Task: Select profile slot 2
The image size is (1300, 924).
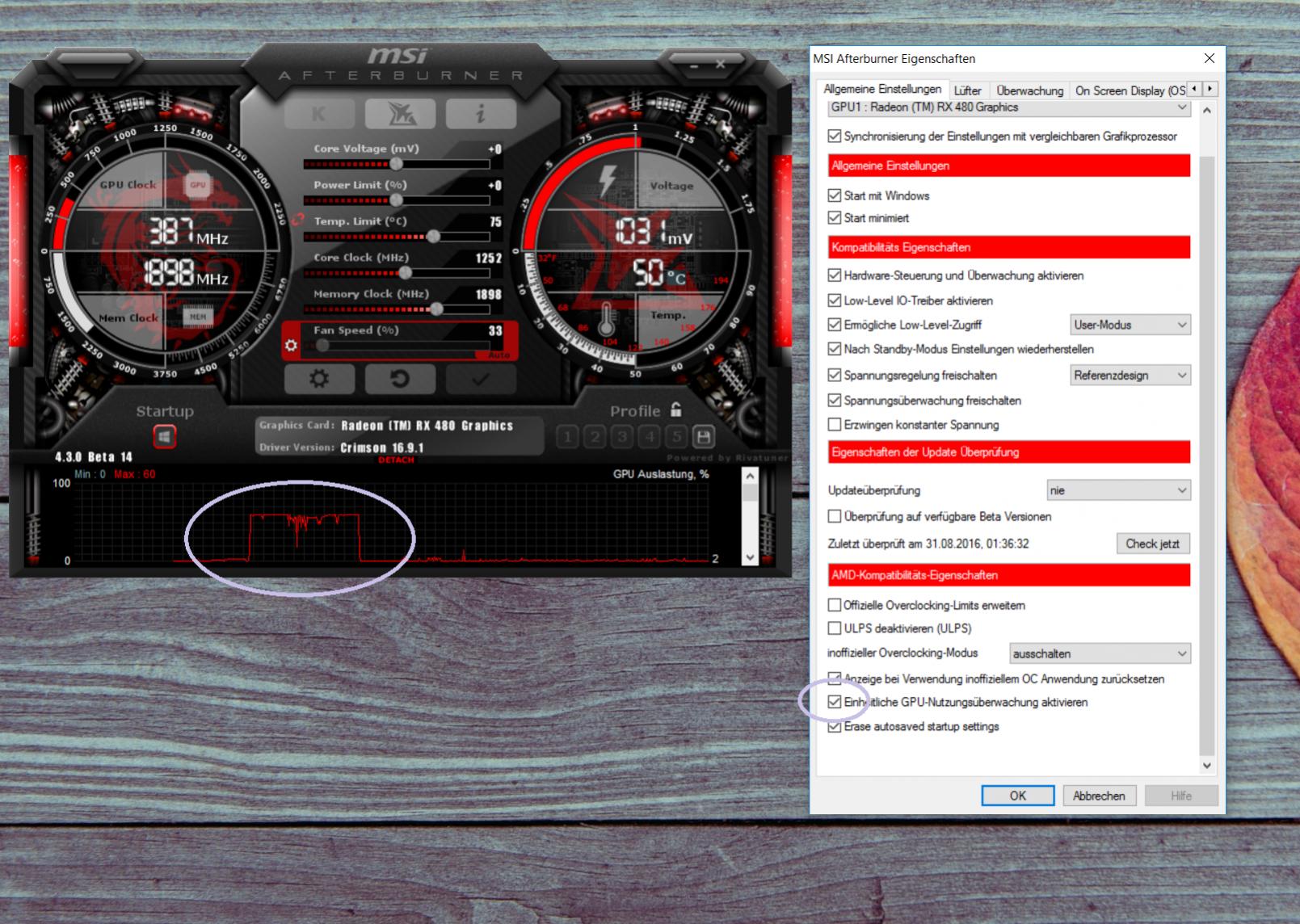Action: (x=595, y=437)
